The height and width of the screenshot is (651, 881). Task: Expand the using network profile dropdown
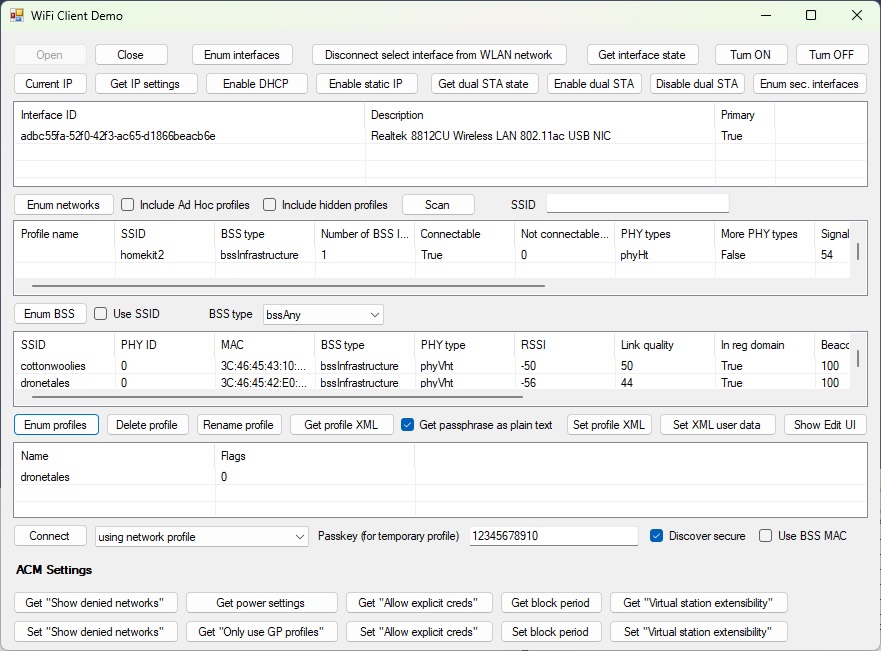pos(202,537)
